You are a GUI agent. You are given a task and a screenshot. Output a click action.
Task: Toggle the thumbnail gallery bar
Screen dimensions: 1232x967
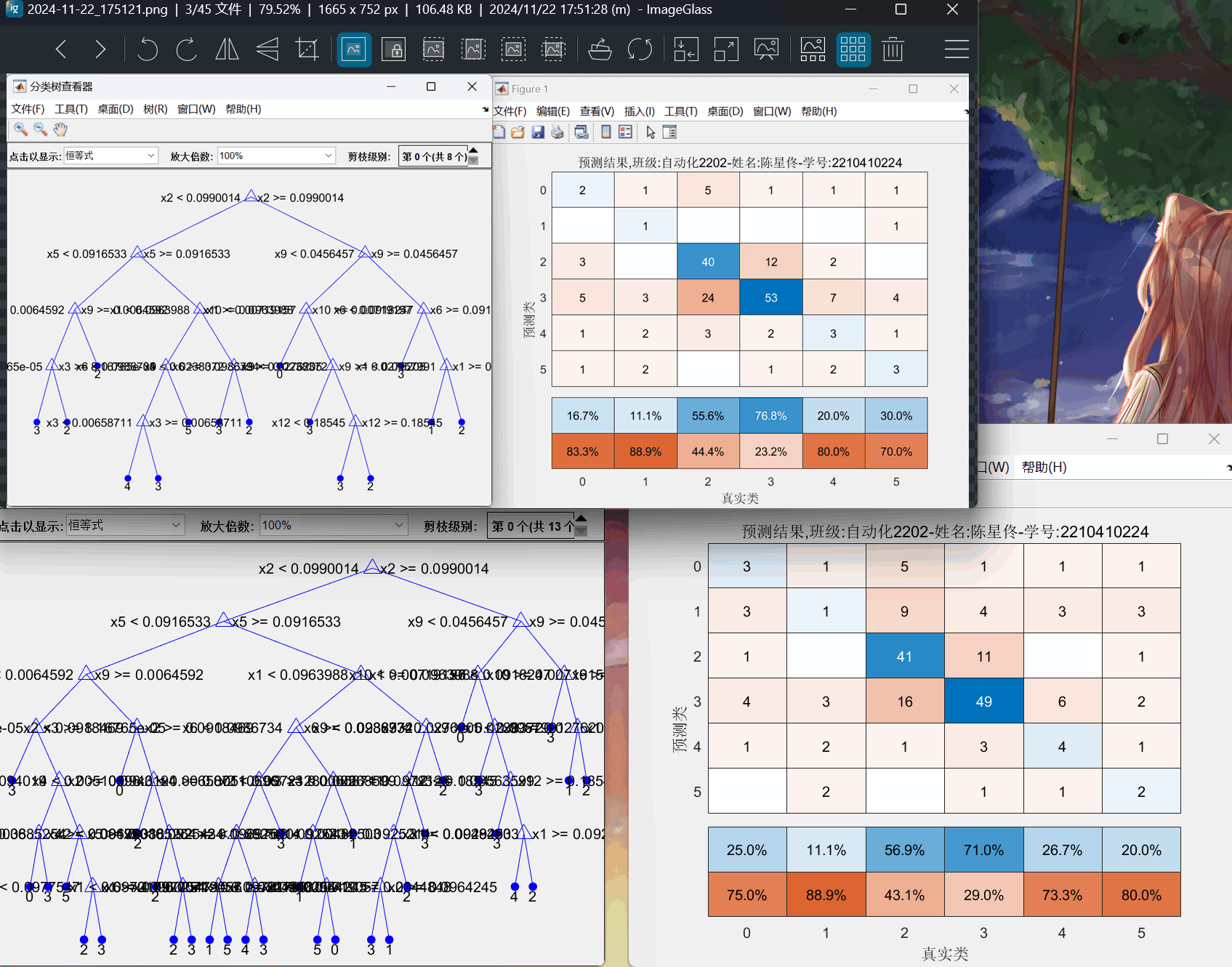coord(813,49)
